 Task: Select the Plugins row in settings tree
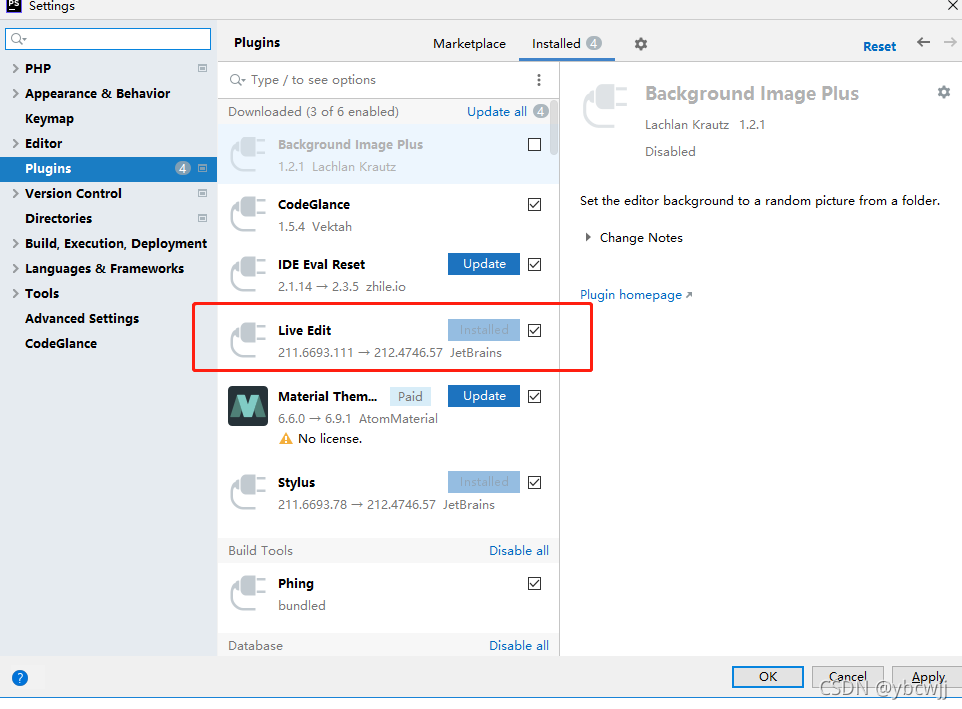(108, 169)
